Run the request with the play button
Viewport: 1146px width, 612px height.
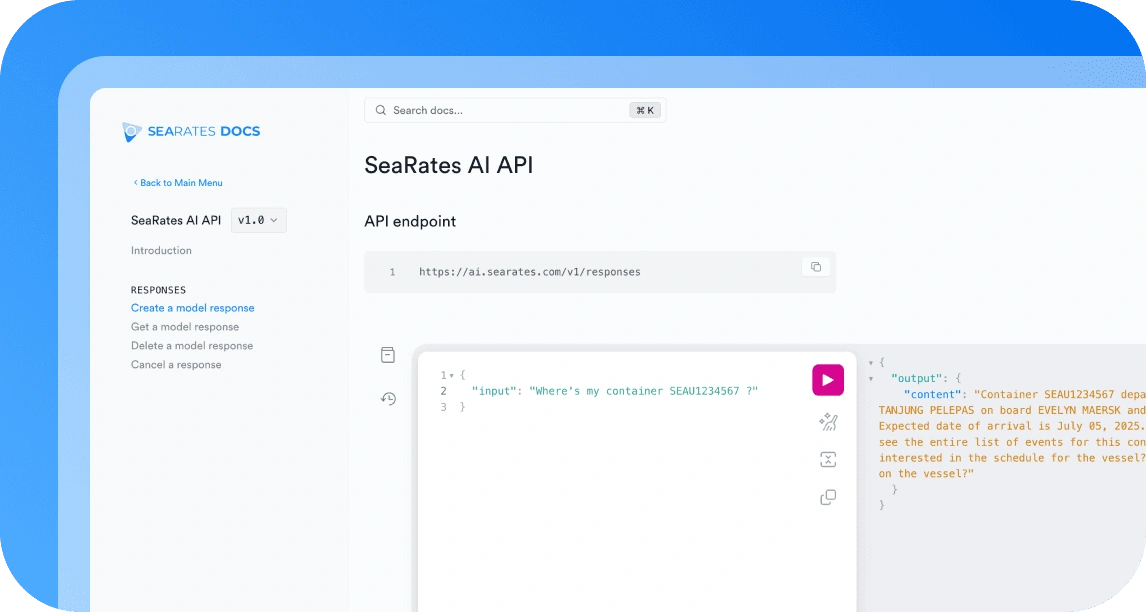point(828,380)
